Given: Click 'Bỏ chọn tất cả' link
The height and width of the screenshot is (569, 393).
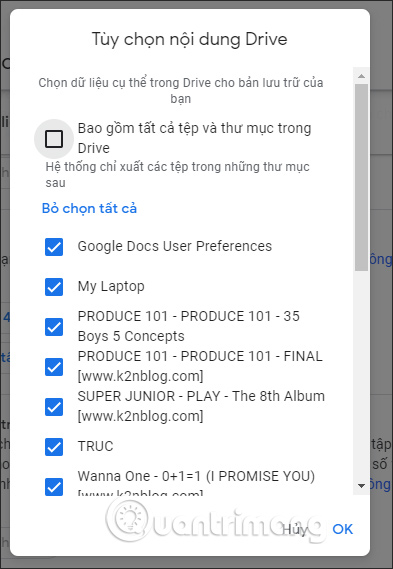Looking at the screenshot, I should click(x=89, y=209).
